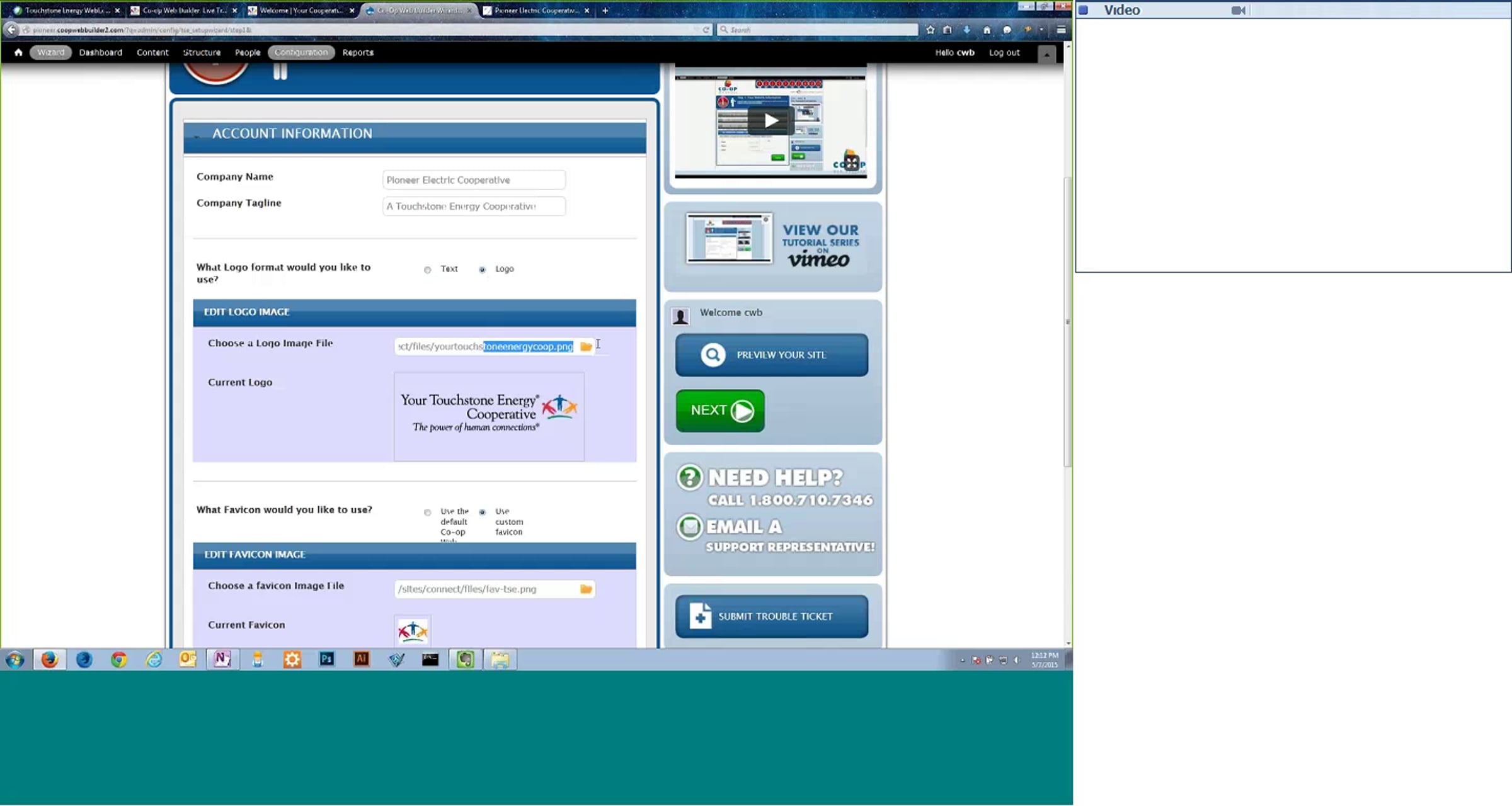Screen dimensions: 1512x806
Task: Open Photoshop from the Windows taskbar
Action: click(326, 659)
